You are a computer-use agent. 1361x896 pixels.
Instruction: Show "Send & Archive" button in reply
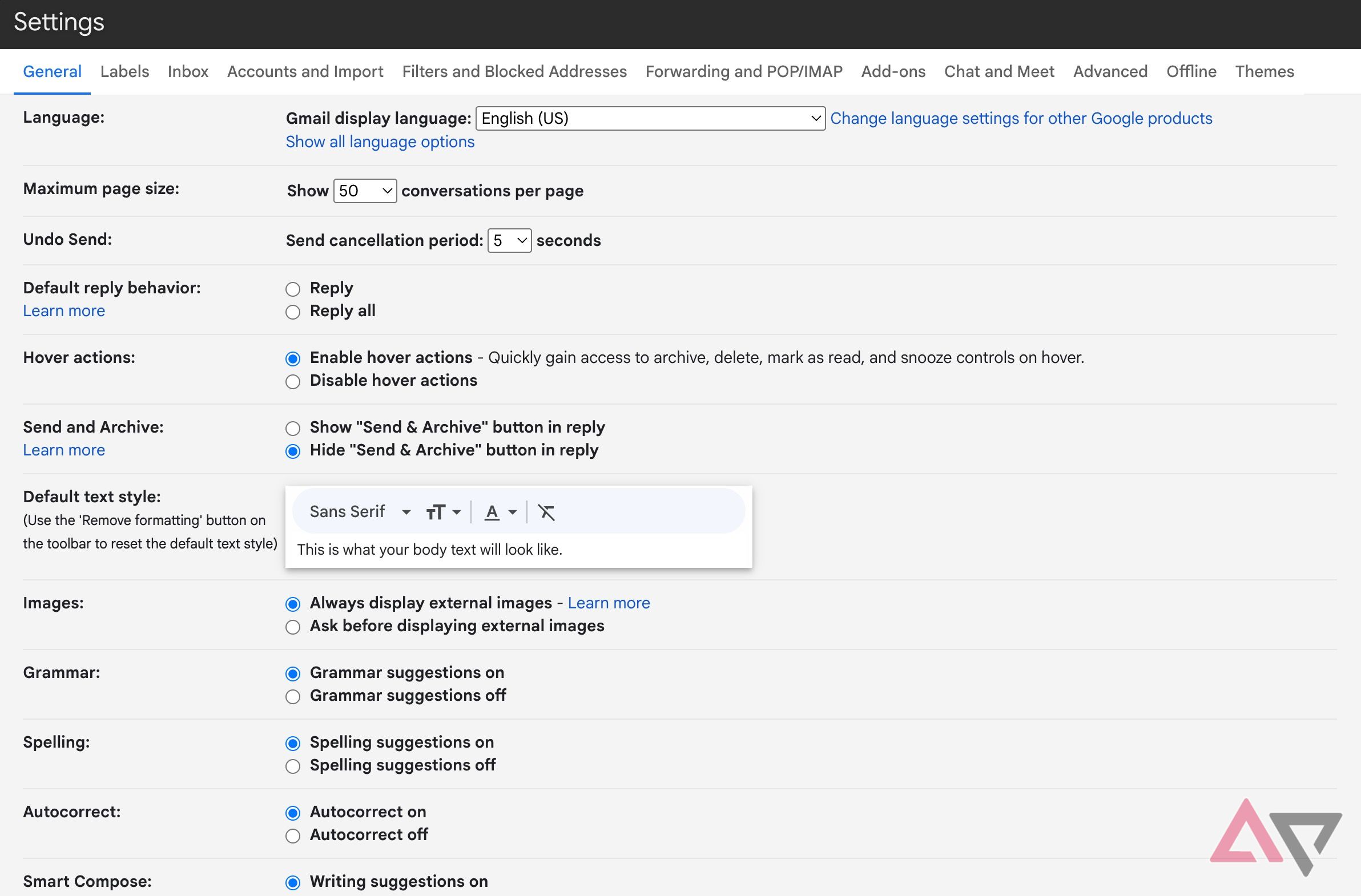293,428
